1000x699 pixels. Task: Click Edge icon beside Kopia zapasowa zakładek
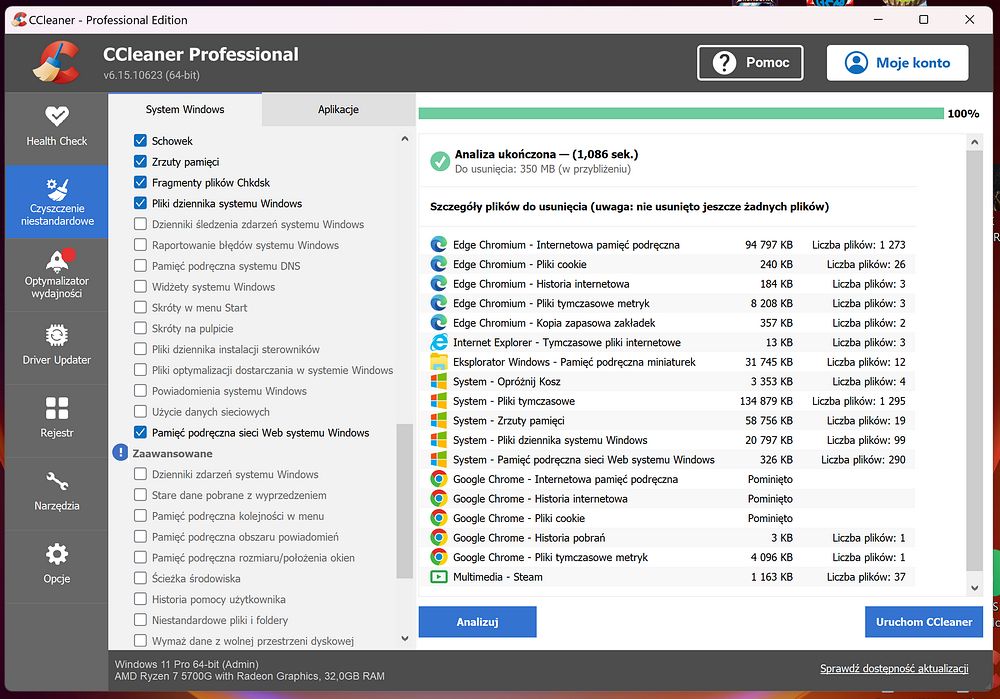439,323
